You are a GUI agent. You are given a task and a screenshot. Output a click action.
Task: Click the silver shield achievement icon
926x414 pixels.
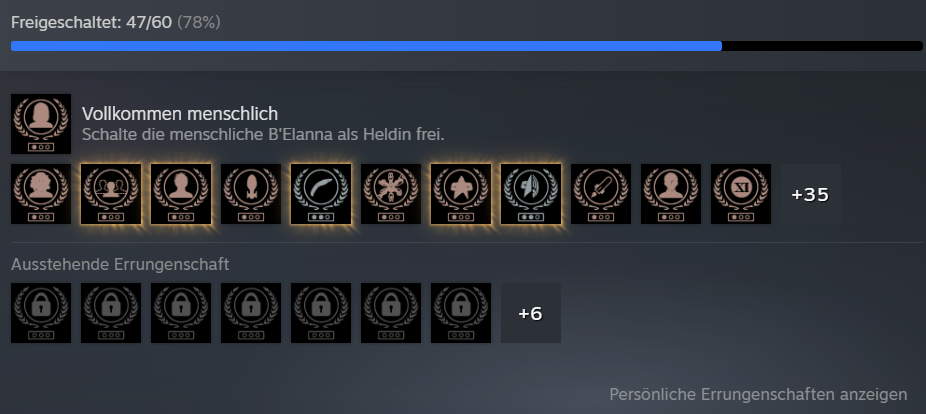[x=531, y=194]
